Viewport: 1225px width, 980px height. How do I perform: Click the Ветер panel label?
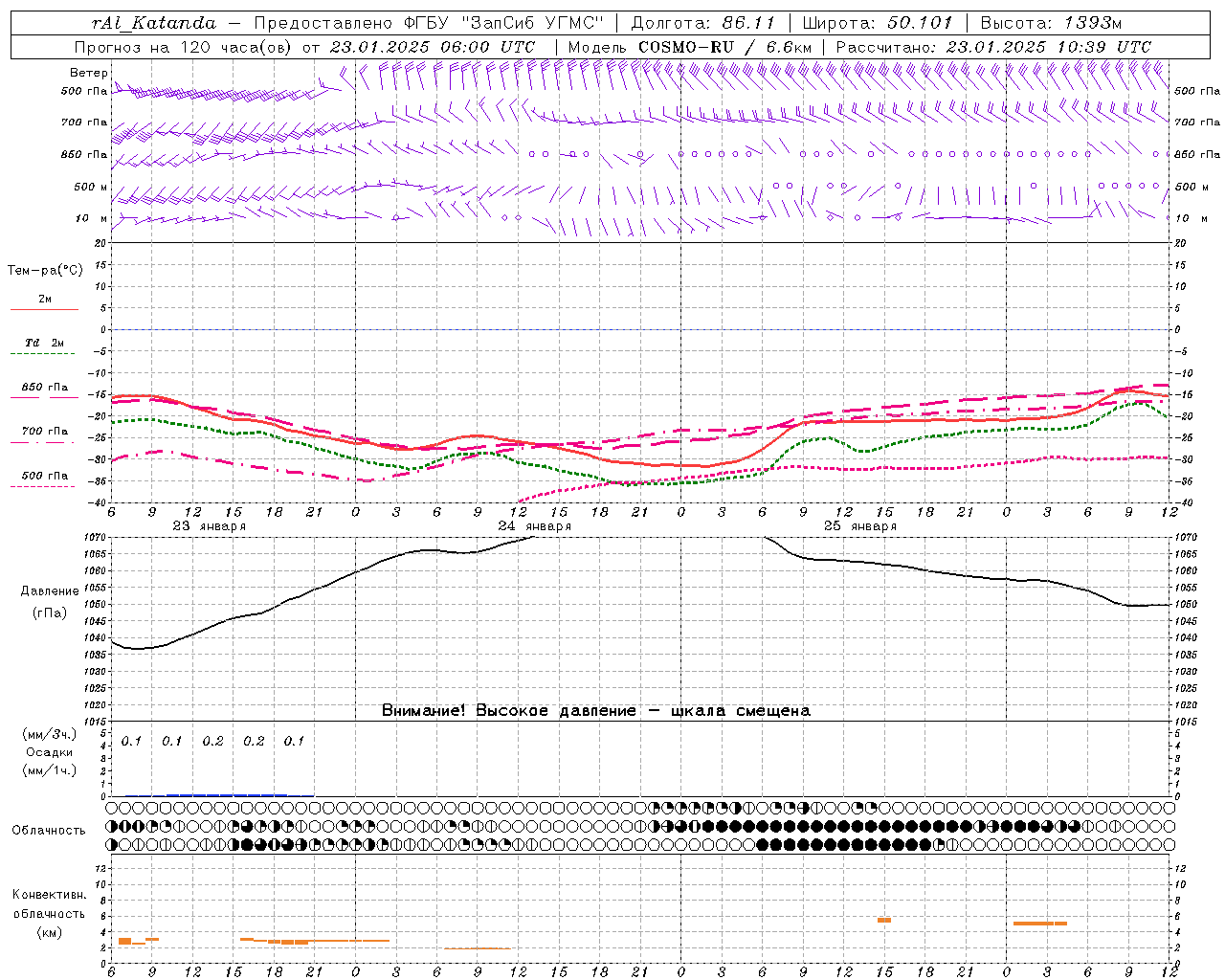pyautogui.click(x=88, y=73)
